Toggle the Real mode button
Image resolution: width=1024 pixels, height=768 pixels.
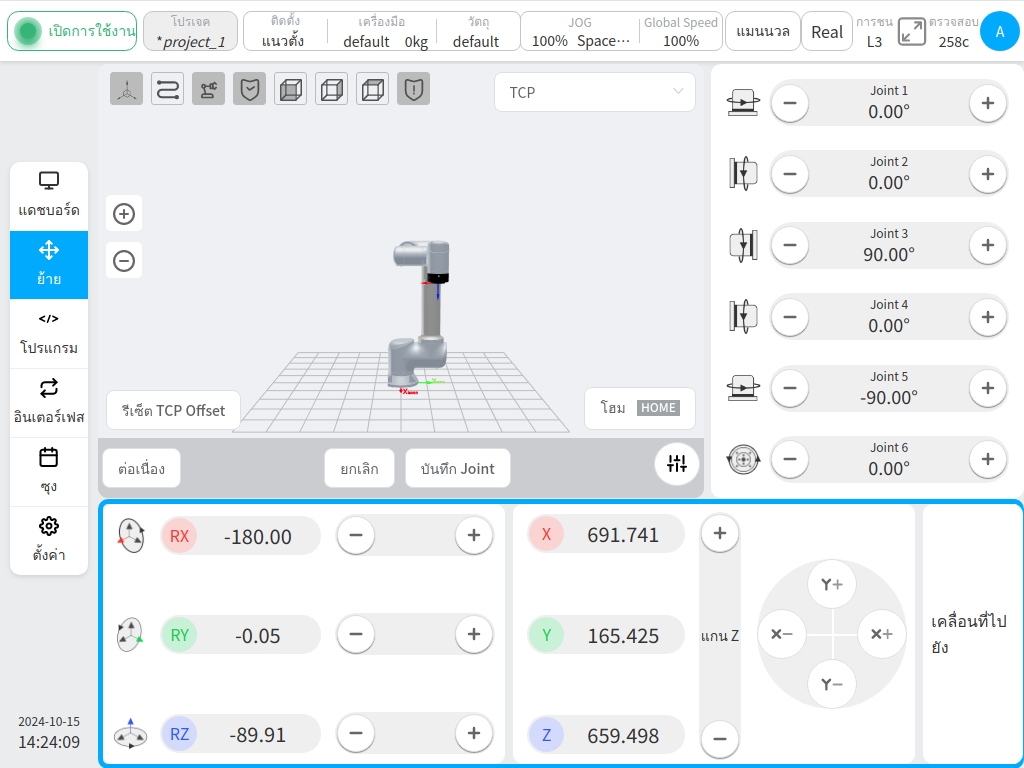(x=827, y=31)
